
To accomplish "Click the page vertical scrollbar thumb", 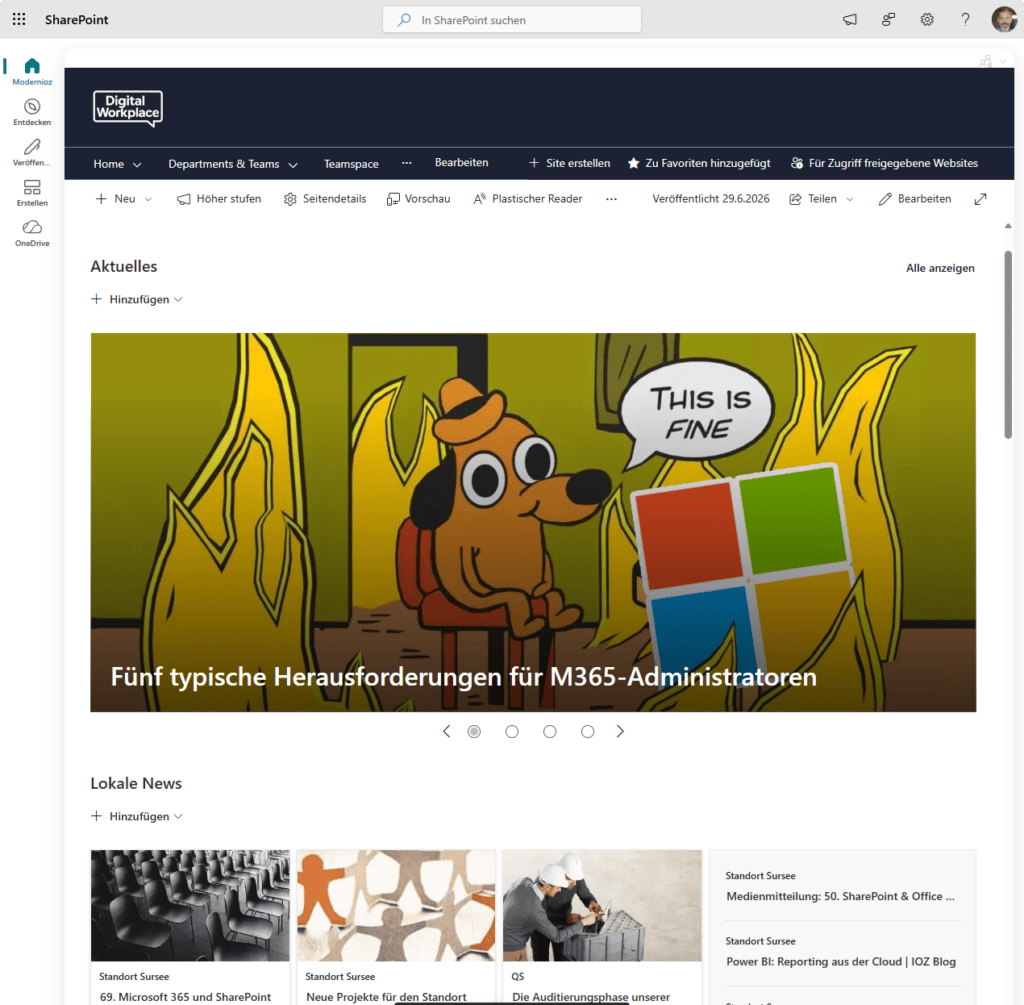I will pos(1008,345).
